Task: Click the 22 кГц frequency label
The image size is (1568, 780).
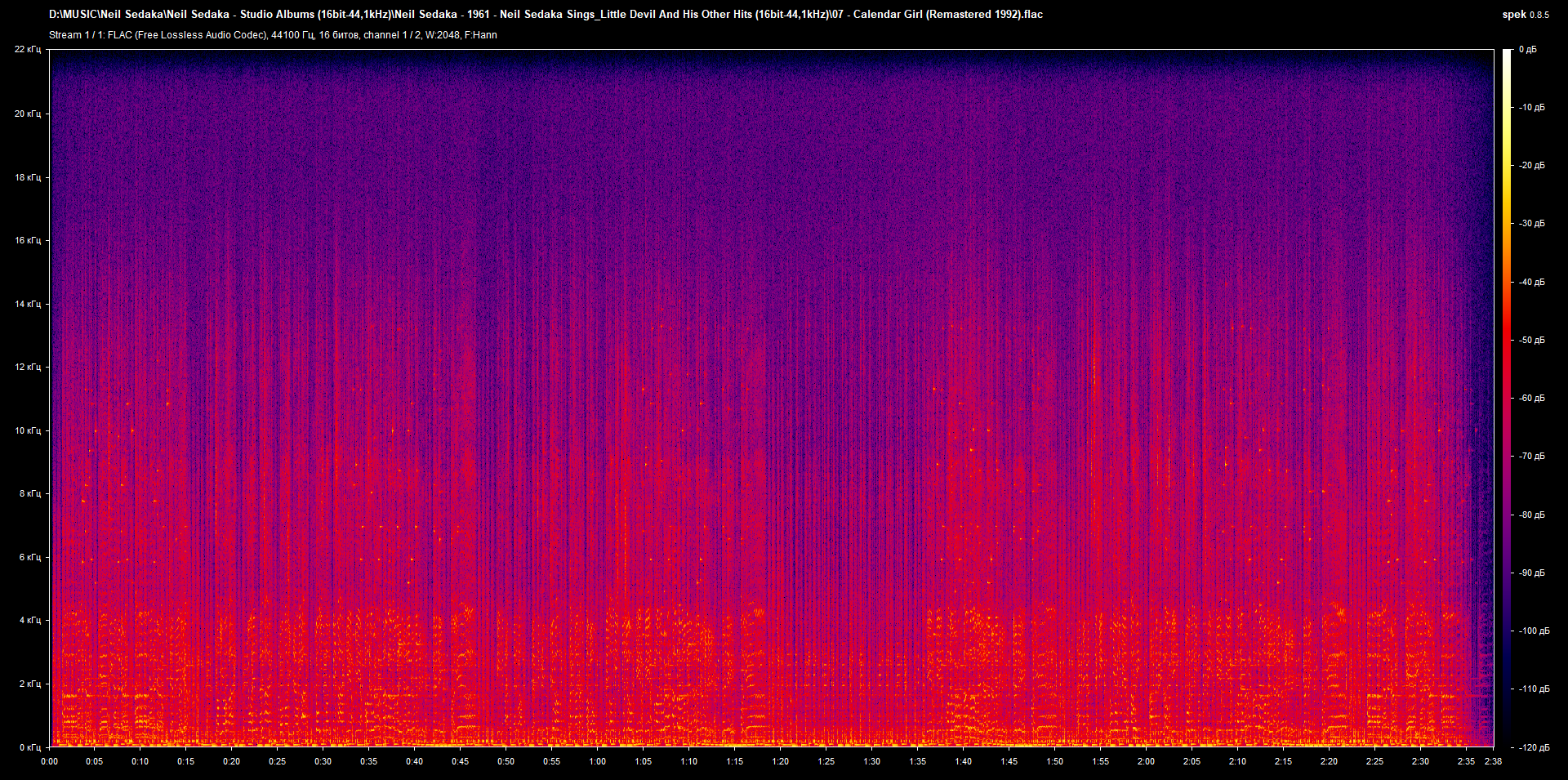Action: click(x=28, y=50)
